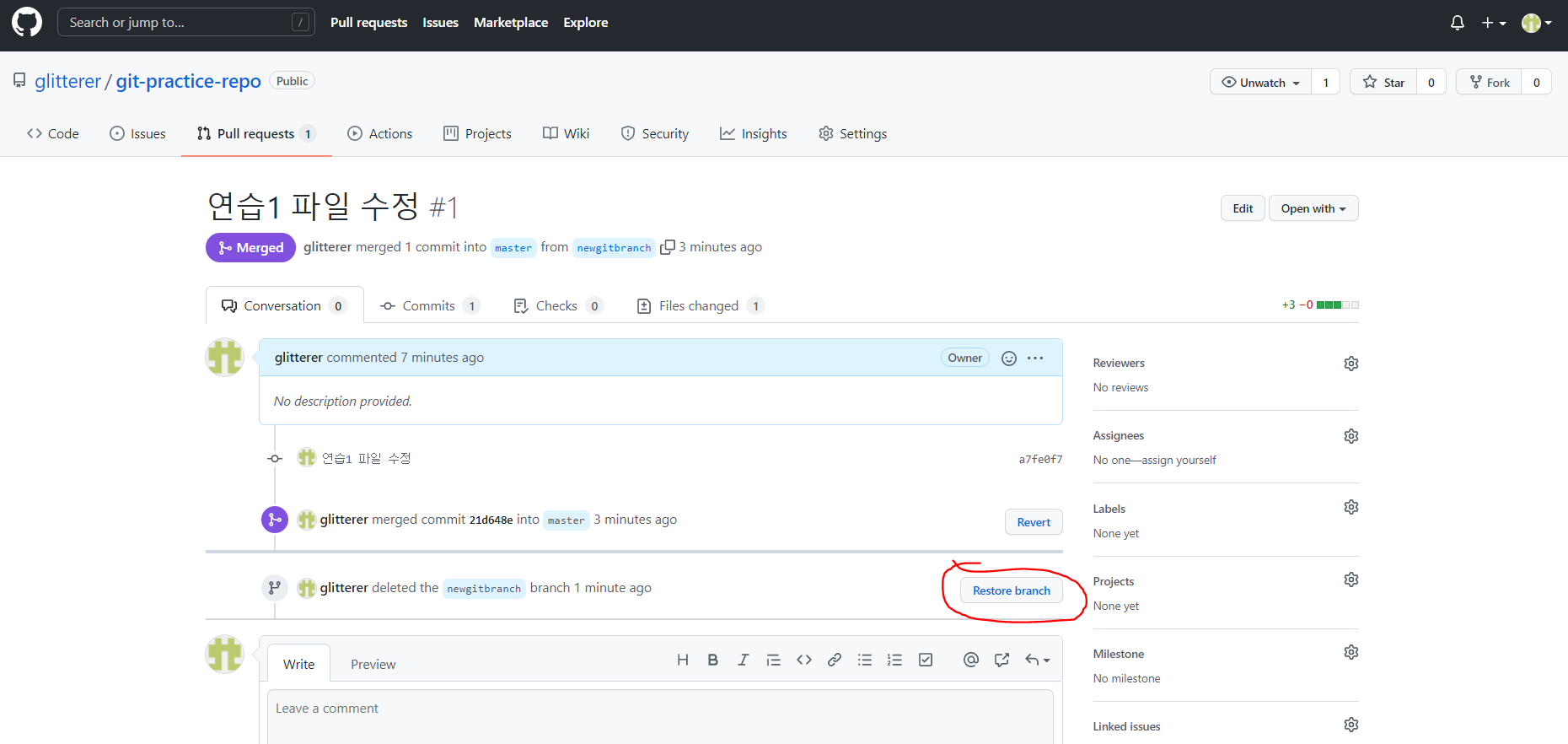Click the assign yourself link
Image resolution: width=1568 pixels, height=744 pixels.
tap(1179, 460)
